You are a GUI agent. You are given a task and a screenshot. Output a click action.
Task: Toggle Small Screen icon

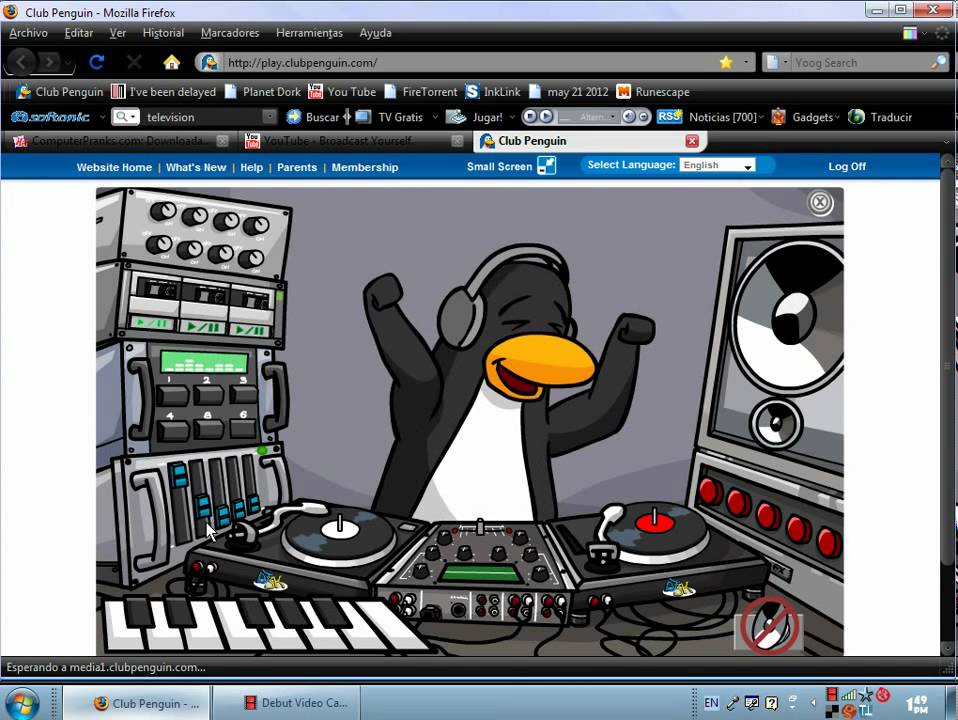546,166
